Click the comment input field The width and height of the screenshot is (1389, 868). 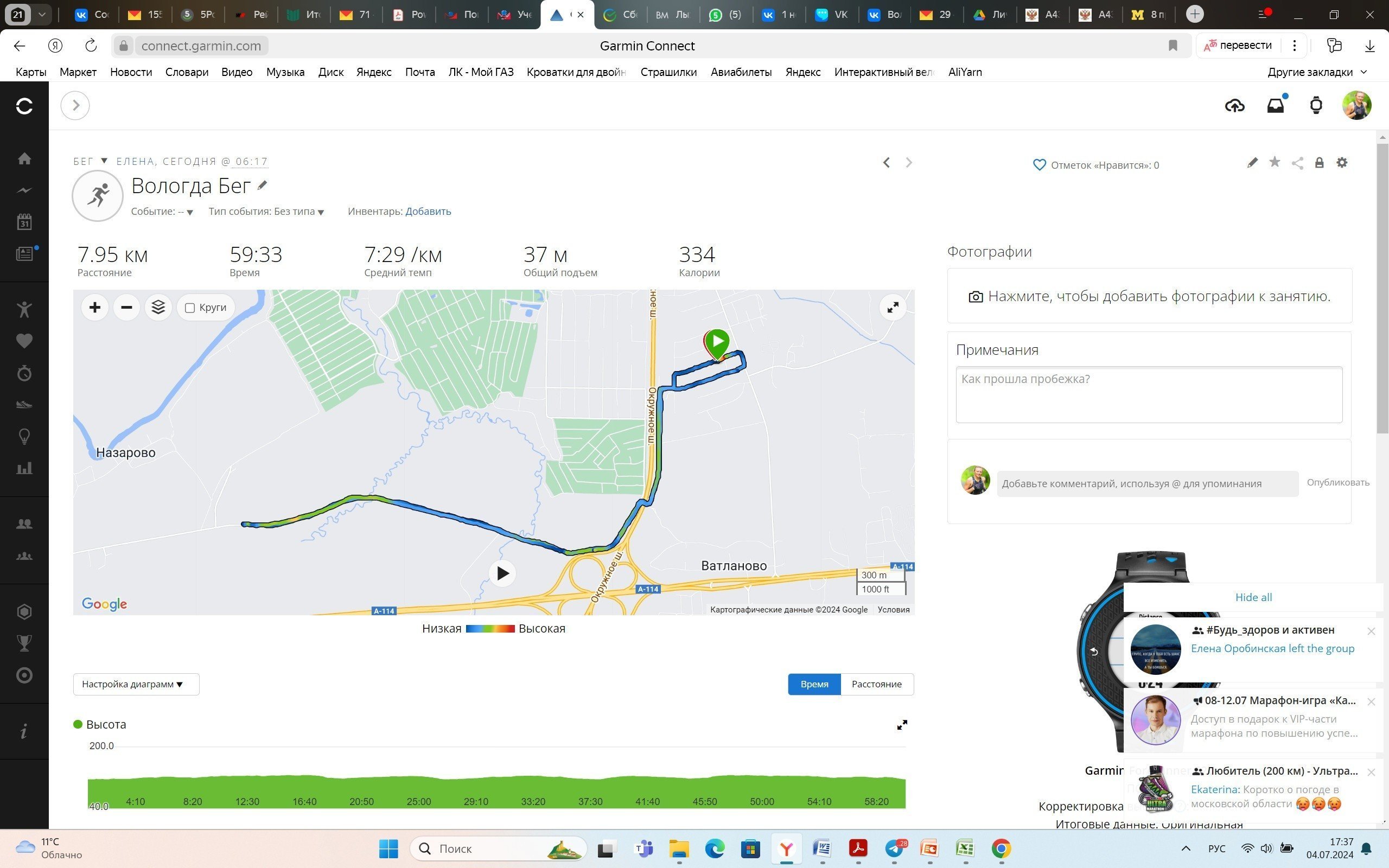tap(1148, 484)
